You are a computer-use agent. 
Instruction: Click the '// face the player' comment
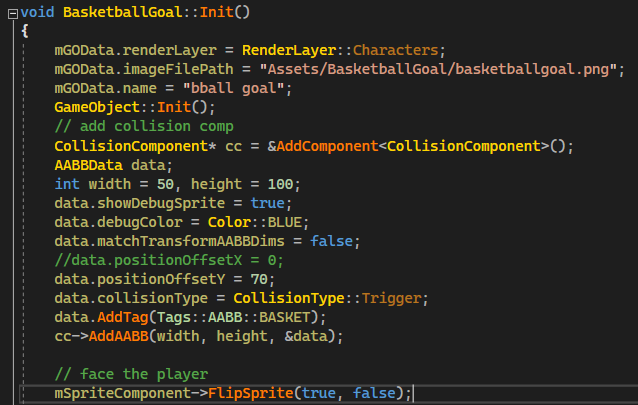tap(131, 374)
